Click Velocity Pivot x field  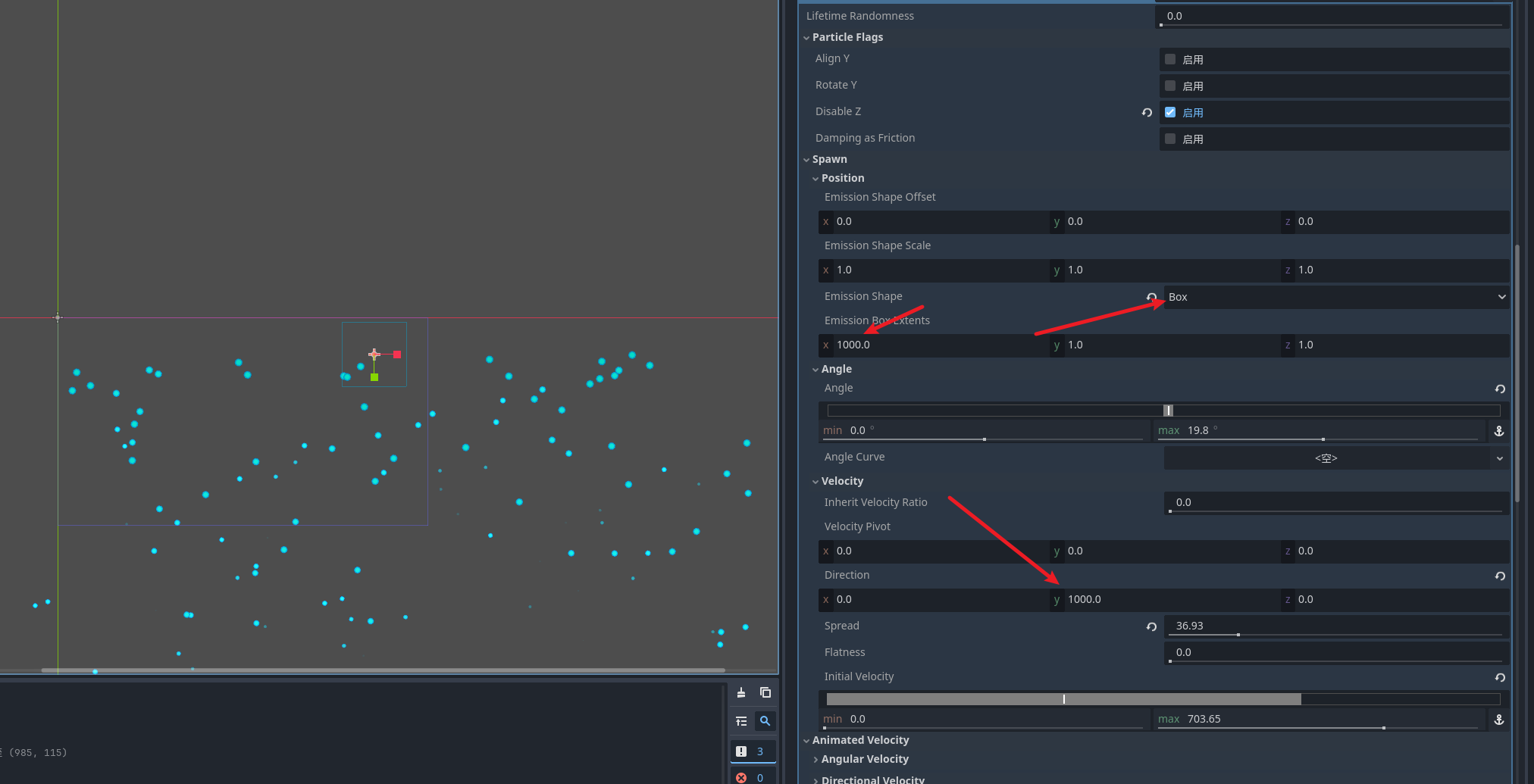934,551
